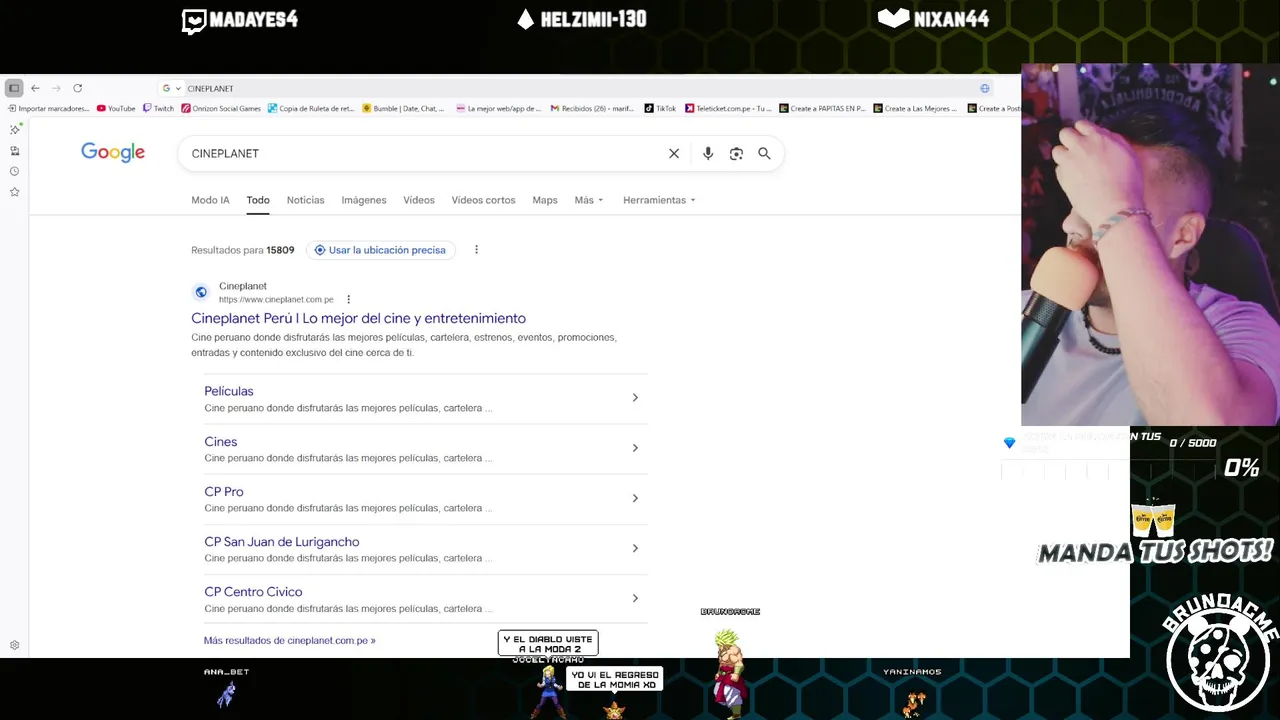Viewport: 1280px width, 720px height.
Task: Open CP San Juan de Lurigancho sitelink
Action: (282, 541)
